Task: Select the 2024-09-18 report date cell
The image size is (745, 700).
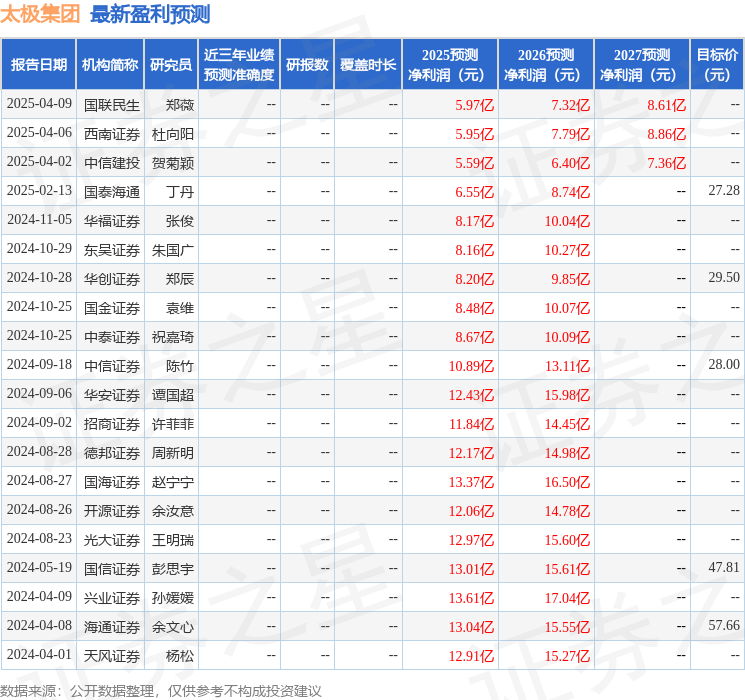Action: point(39,365)
